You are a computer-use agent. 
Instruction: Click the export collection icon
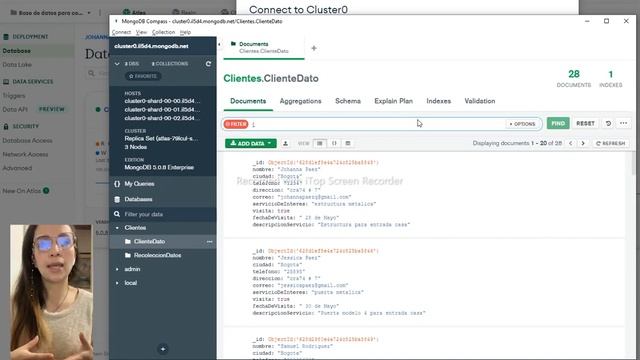285,143
